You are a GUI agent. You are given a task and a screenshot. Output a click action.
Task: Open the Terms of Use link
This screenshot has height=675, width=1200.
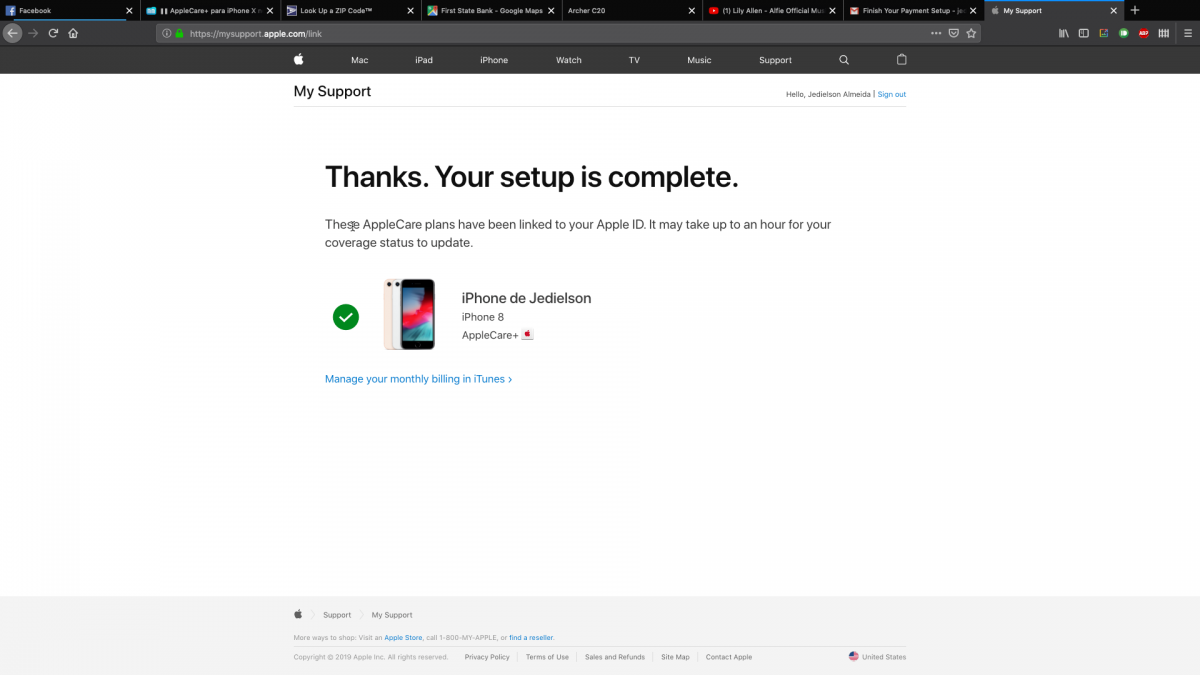tap(547, 657)
